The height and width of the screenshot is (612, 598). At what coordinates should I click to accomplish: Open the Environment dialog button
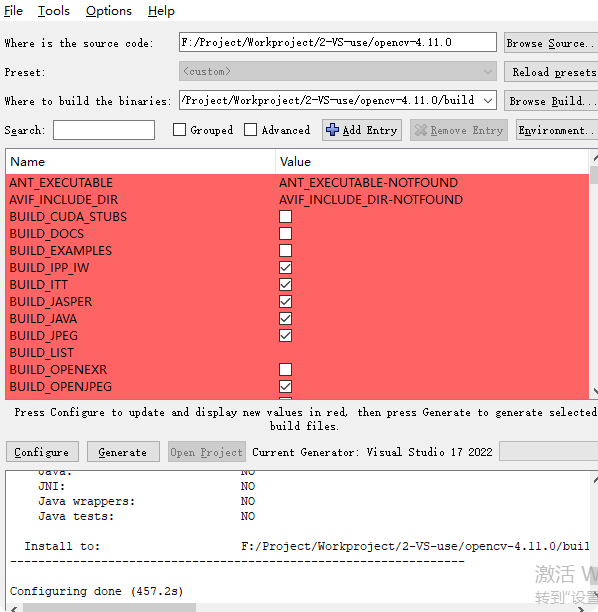[x=557, y=130]
